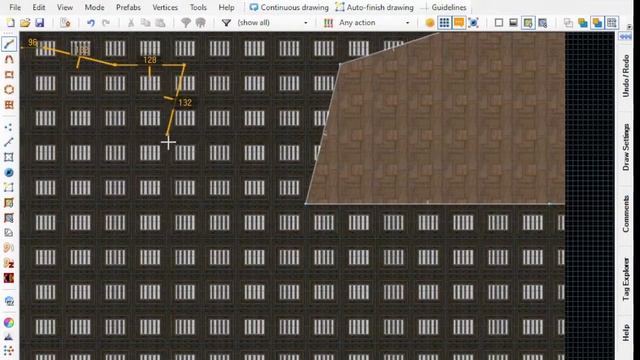Select the Draw Ellipse mode tool

coord(9,90)
